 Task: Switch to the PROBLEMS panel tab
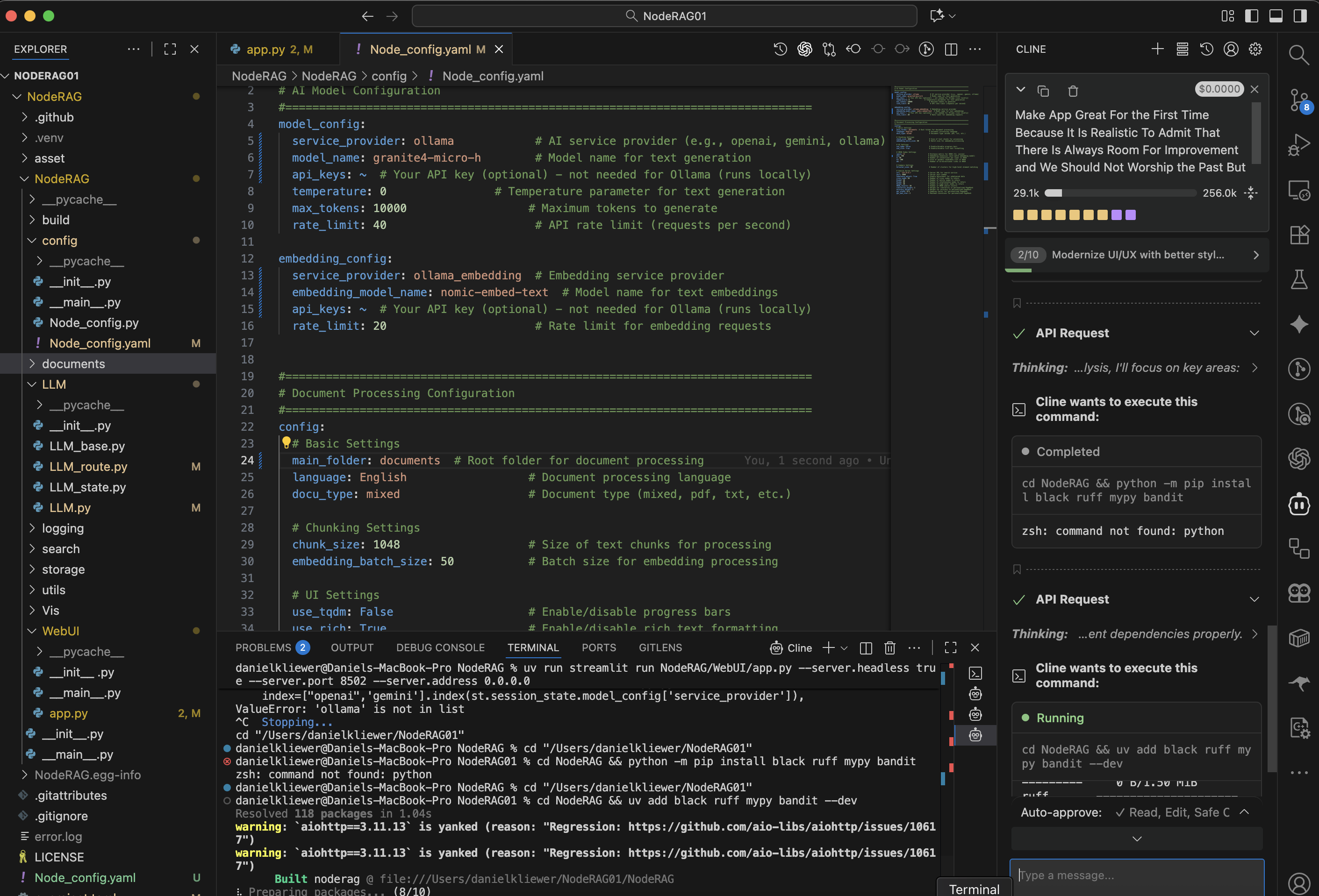(x=263, y=647)
